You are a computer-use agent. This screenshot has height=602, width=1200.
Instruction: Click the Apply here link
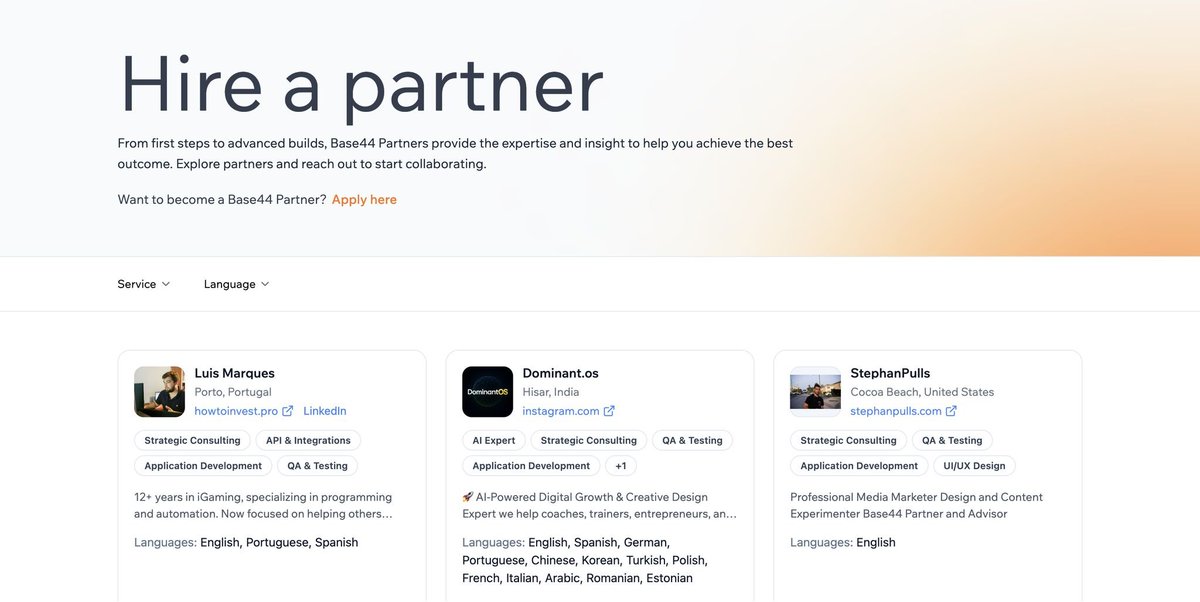[364, 200]
